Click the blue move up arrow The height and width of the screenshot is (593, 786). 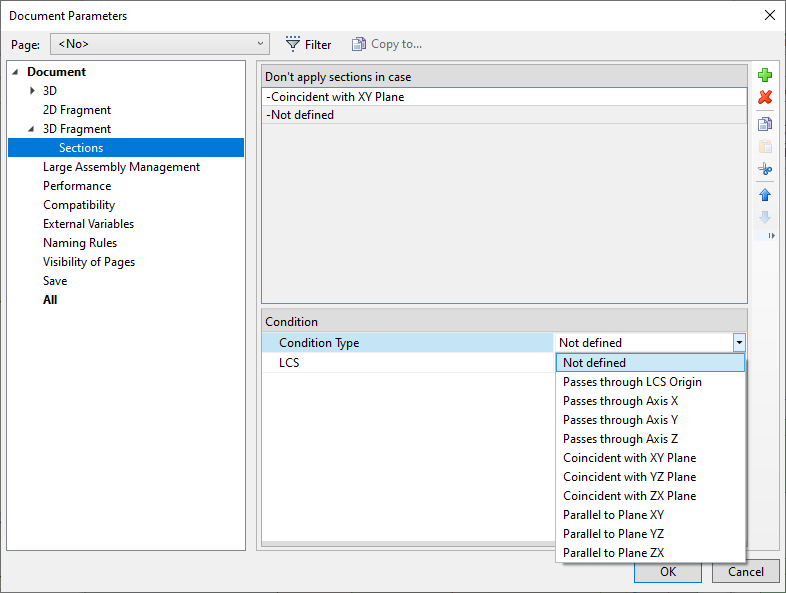pyautogui.click(x=765, y=195)
